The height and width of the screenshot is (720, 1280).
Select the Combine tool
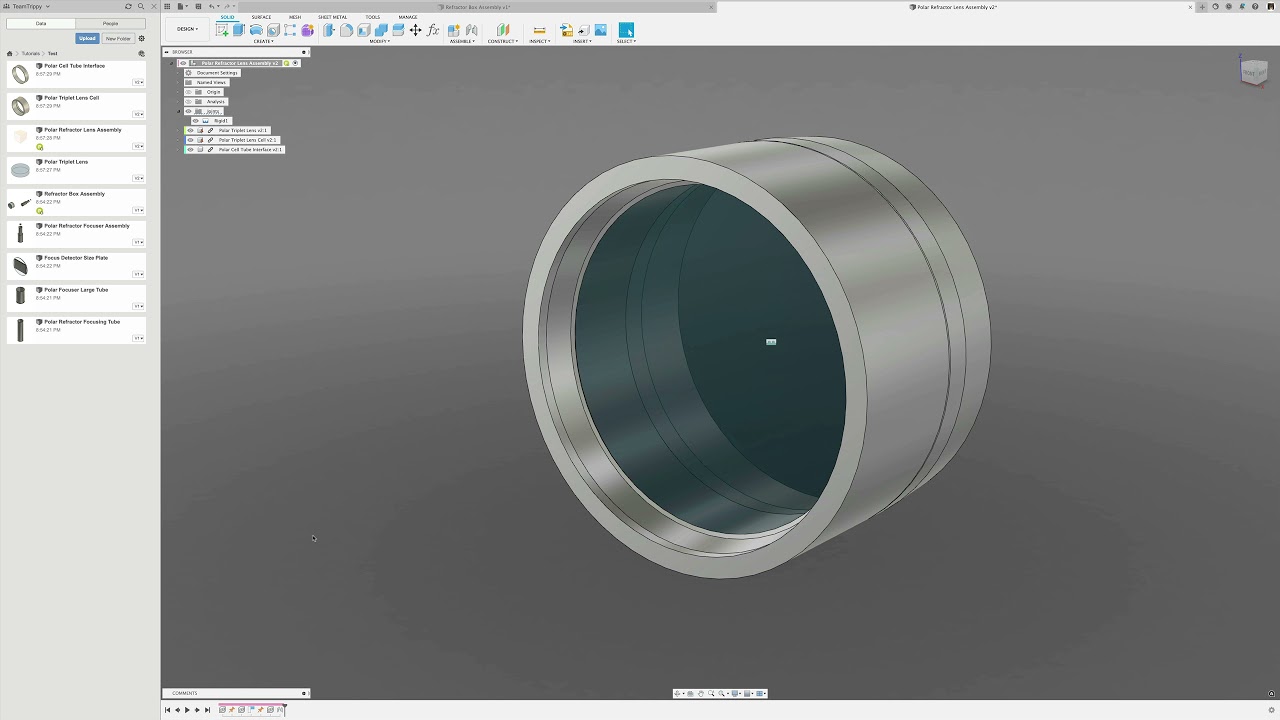tap(381, 30)
